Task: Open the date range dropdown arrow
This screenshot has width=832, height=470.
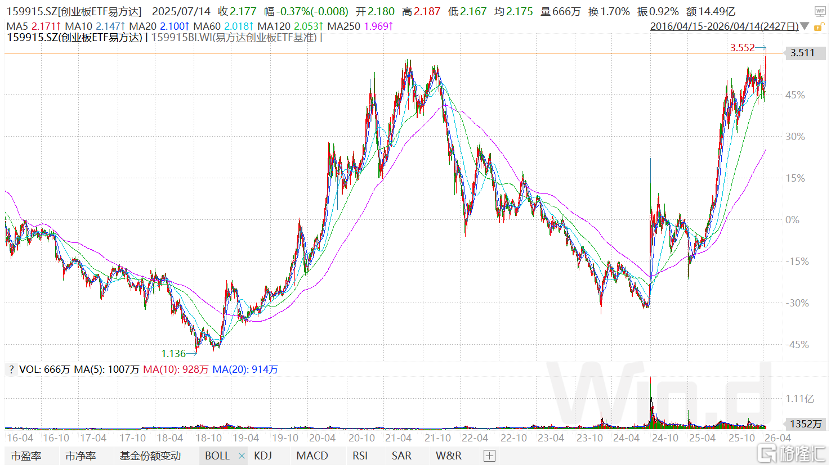Action: [805, 27]
